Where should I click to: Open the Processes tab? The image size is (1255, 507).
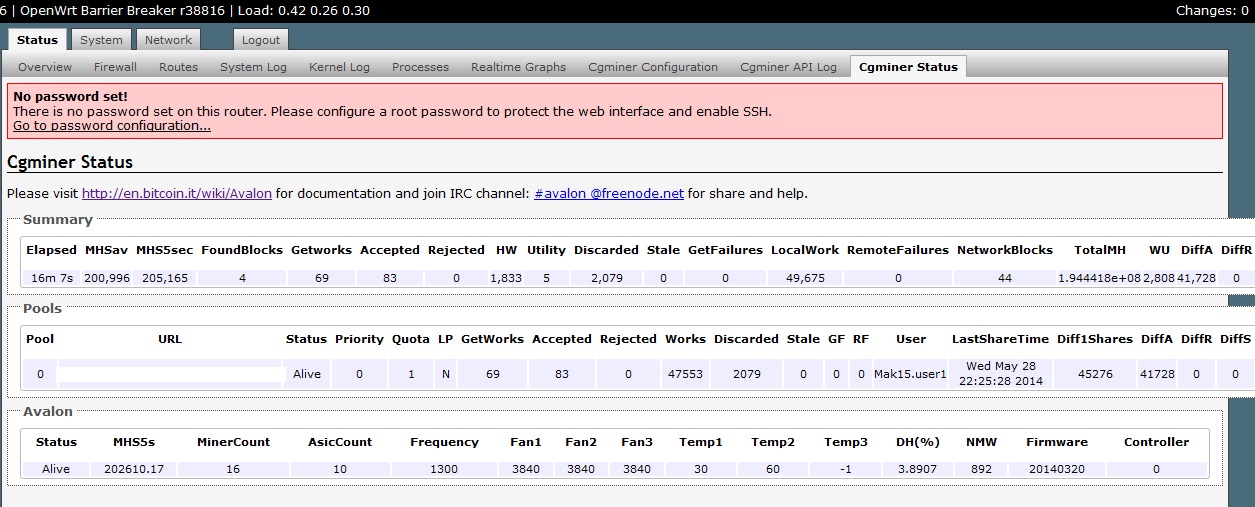click(x=420, y=67)
